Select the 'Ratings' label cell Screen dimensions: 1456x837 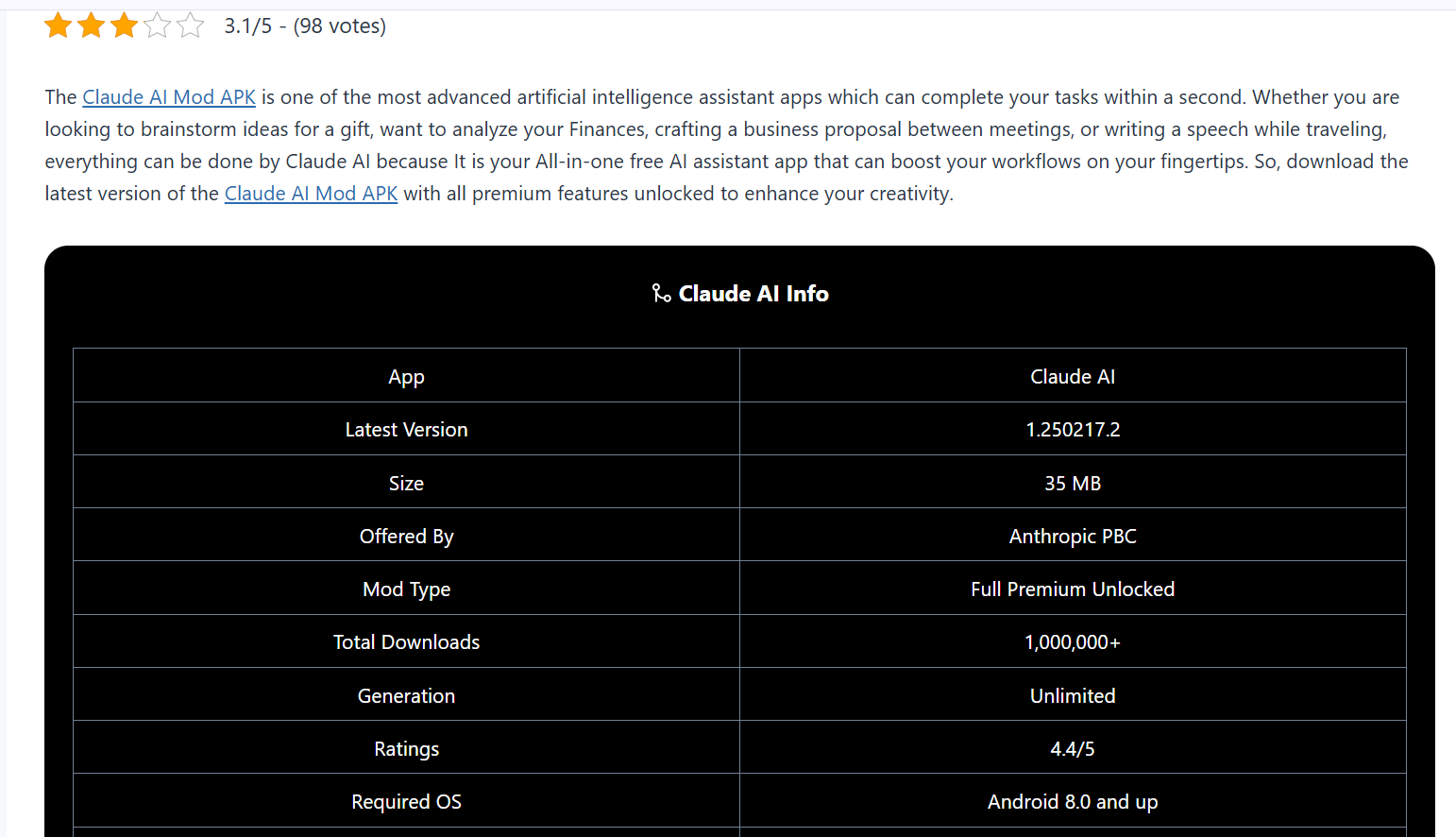406,748
